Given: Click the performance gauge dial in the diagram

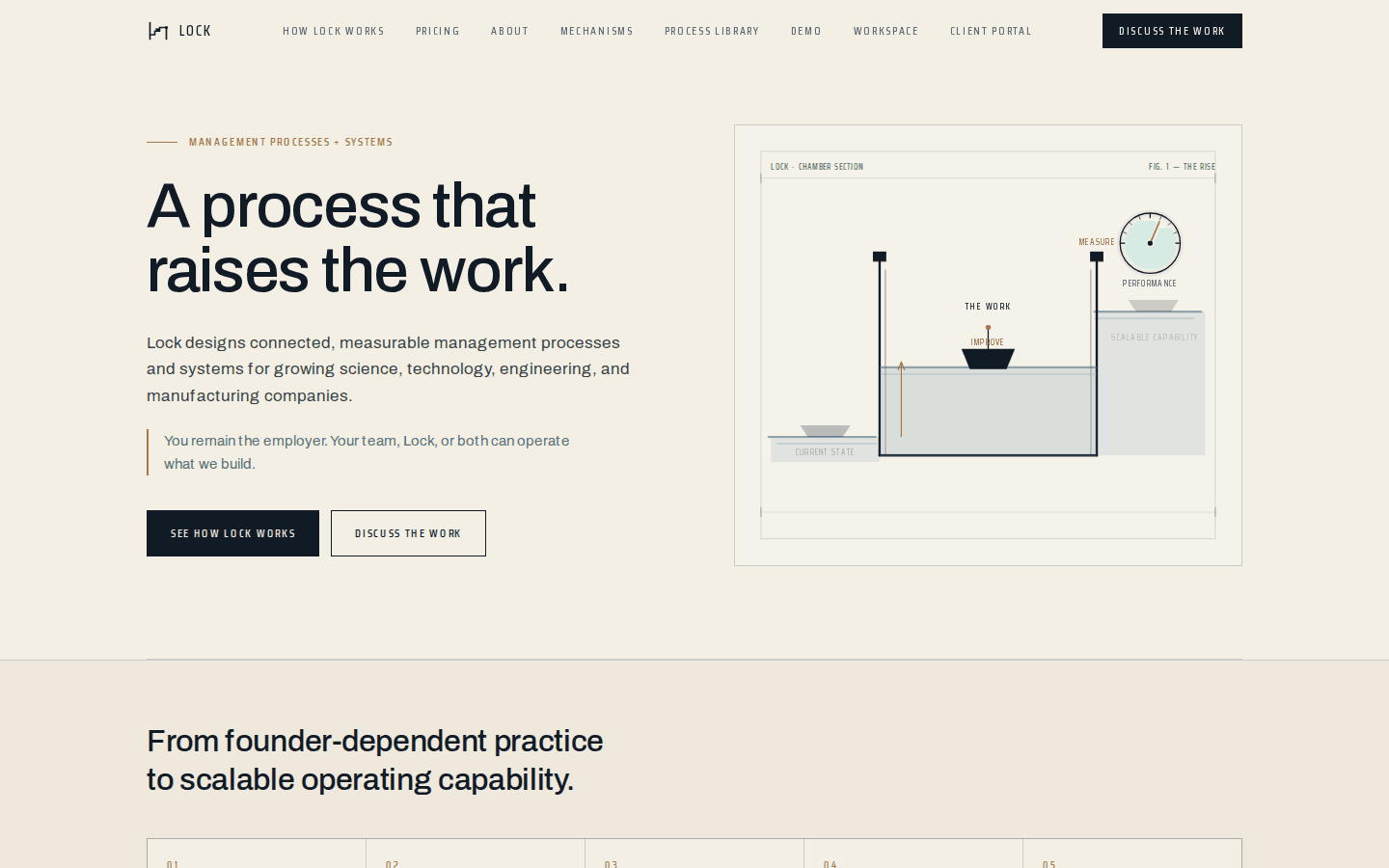Looking at the screenshot, I should 1150,243.
